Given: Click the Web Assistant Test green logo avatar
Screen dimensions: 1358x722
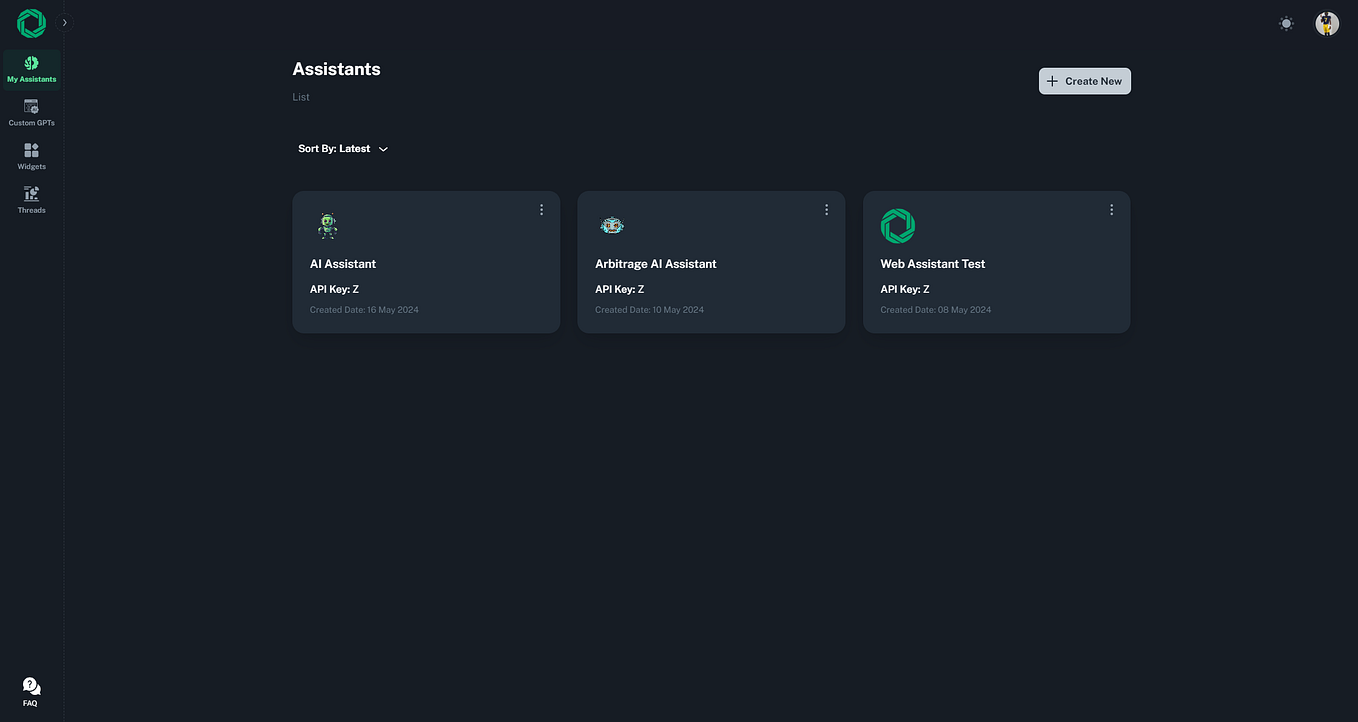Looking at the screenshot, I should pyautogui.click(x=897, y=225).
